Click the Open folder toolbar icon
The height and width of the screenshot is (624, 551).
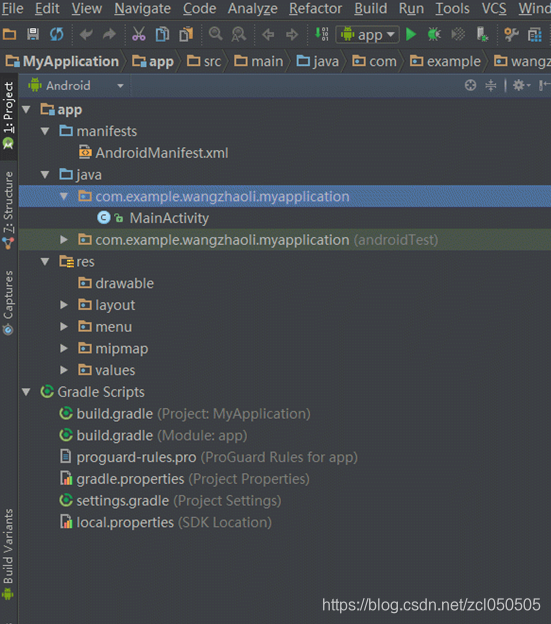pos(10,35)
